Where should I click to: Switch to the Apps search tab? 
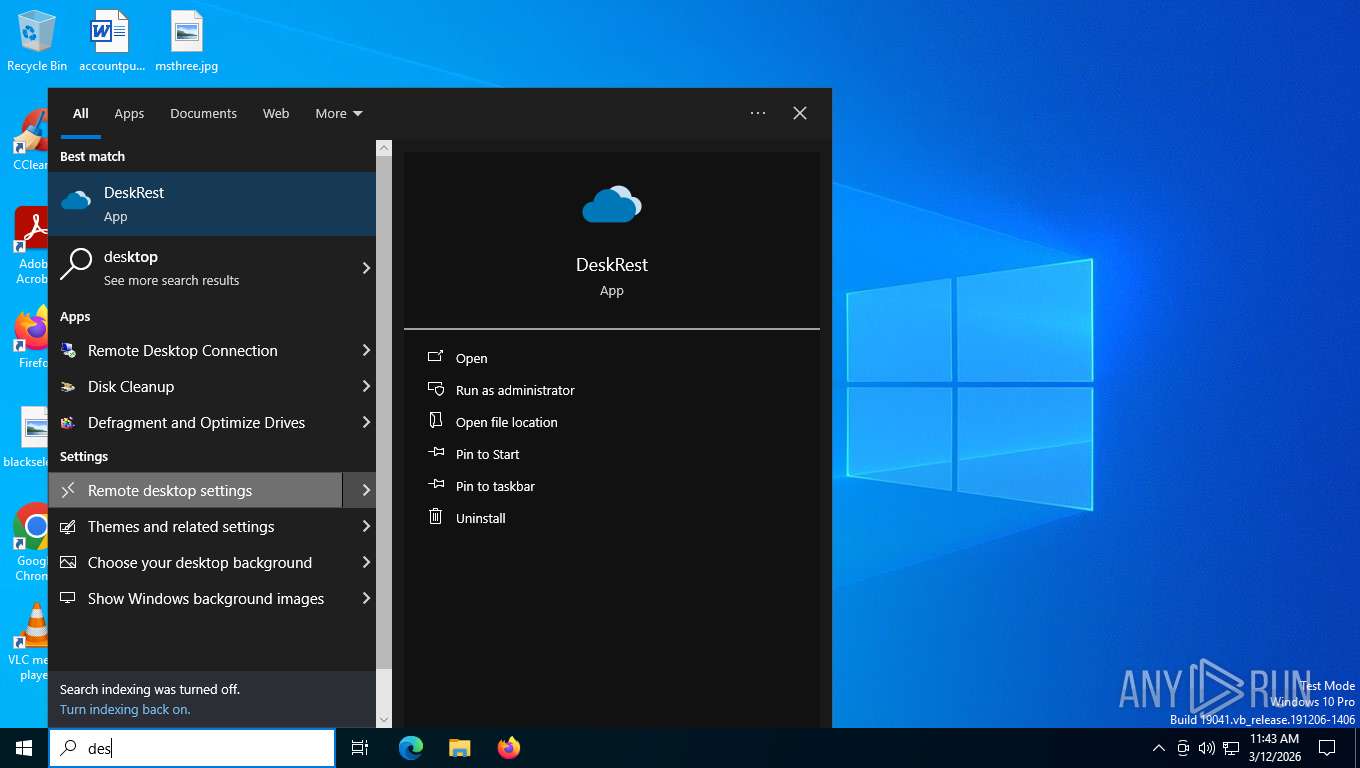click(129, 113)
